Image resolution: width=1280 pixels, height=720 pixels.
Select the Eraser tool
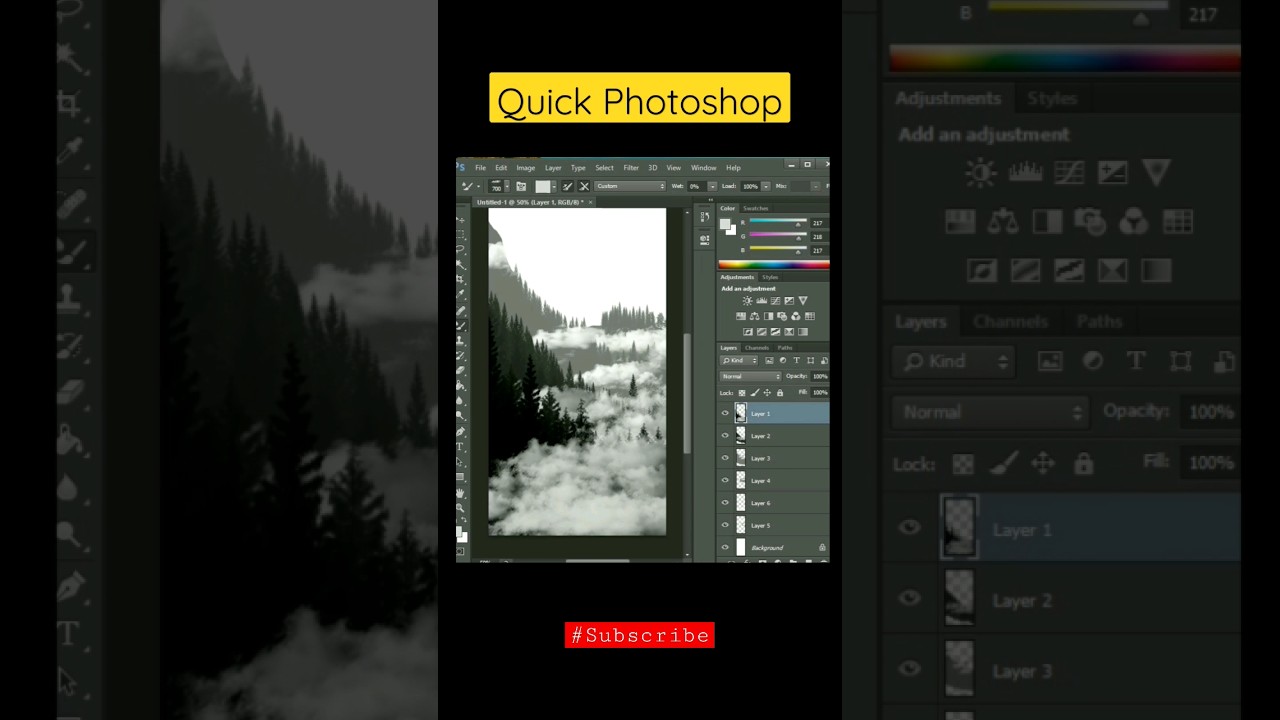click(x=461, y=369)
